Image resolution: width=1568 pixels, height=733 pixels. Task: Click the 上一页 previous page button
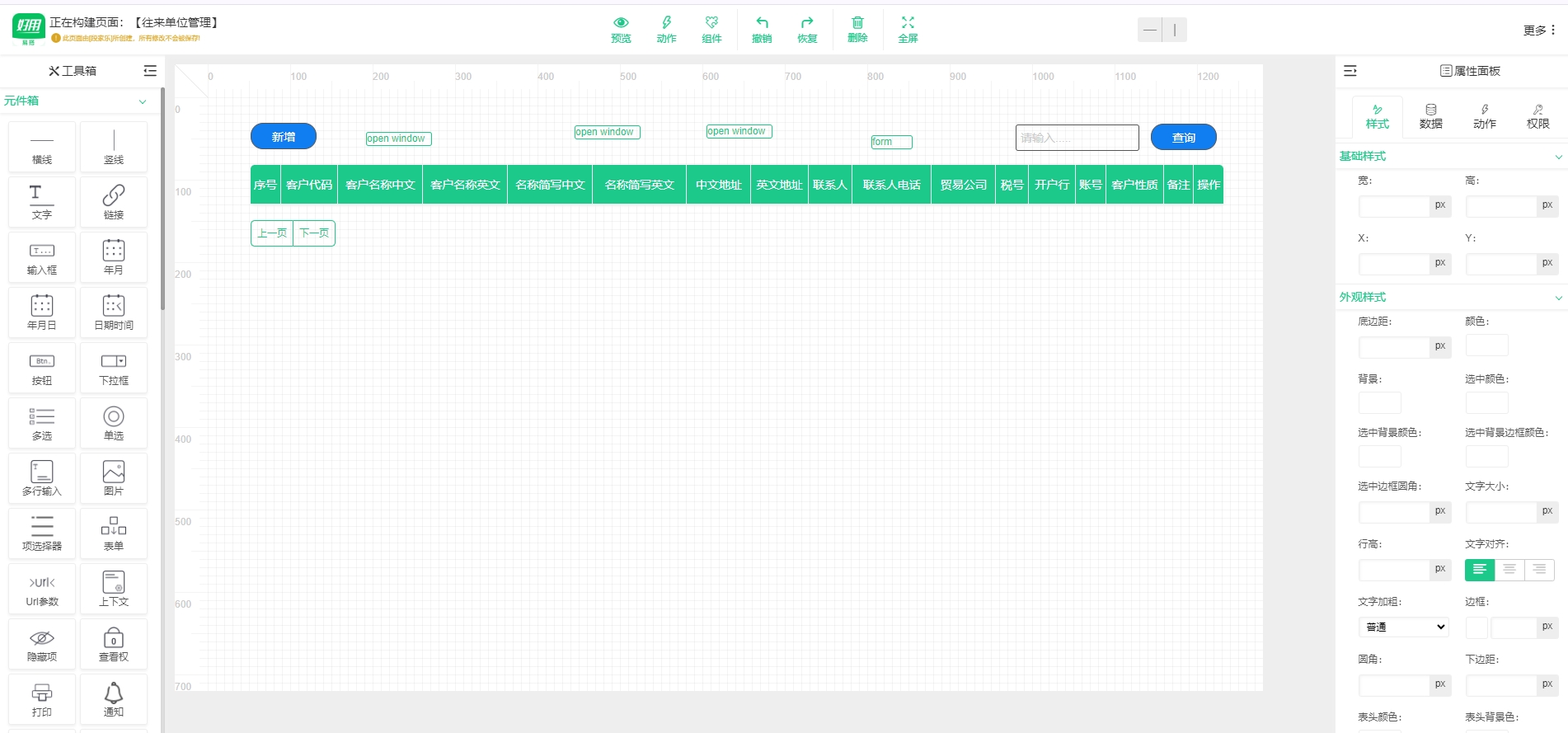coord(272,233)
